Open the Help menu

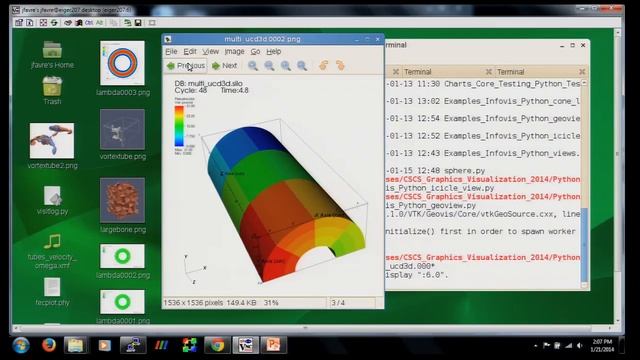[x=273, y=51]
